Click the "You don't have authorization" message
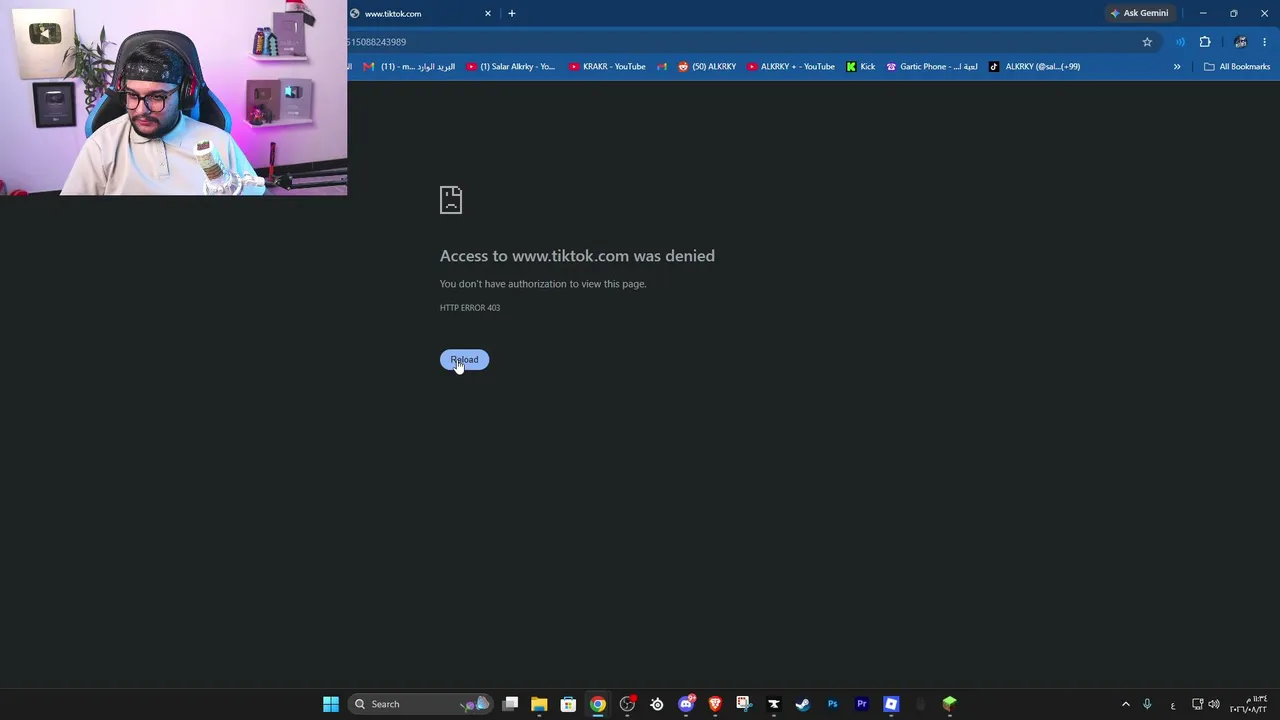The image size is (1280, 720). point(543,284)
